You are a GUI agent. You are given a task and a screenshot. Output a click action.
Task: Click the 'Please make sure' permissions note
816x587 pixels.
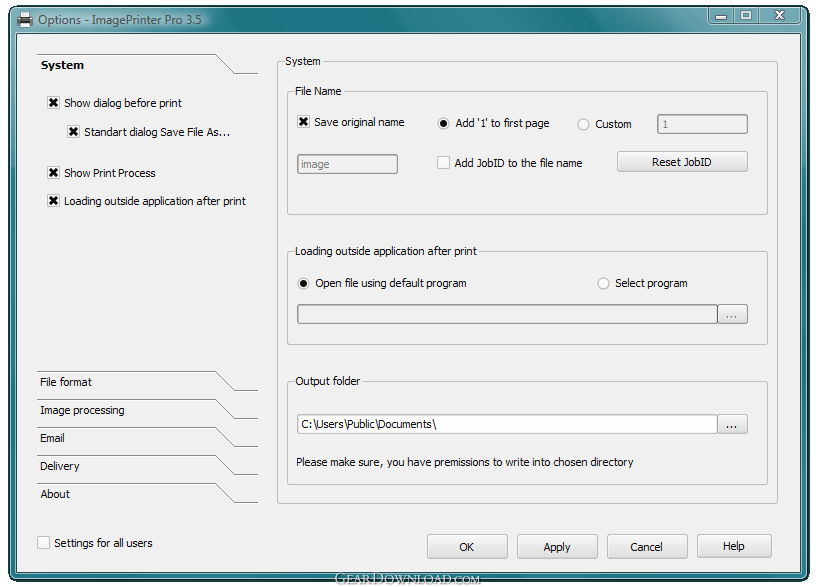click(465, 462)
